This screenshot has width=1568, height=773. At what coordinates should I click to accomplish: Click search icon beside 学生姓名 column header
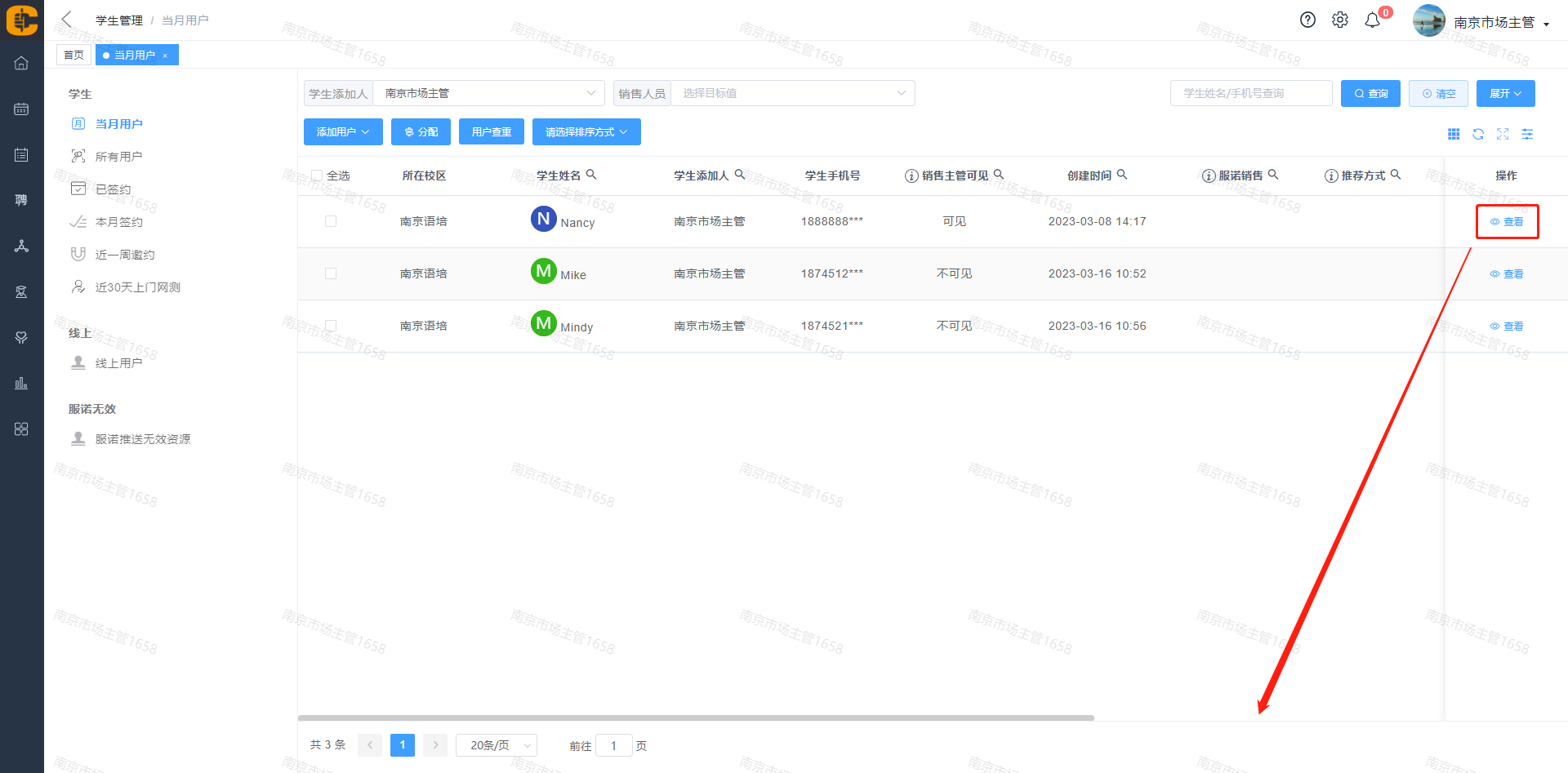tap(591, 175)
